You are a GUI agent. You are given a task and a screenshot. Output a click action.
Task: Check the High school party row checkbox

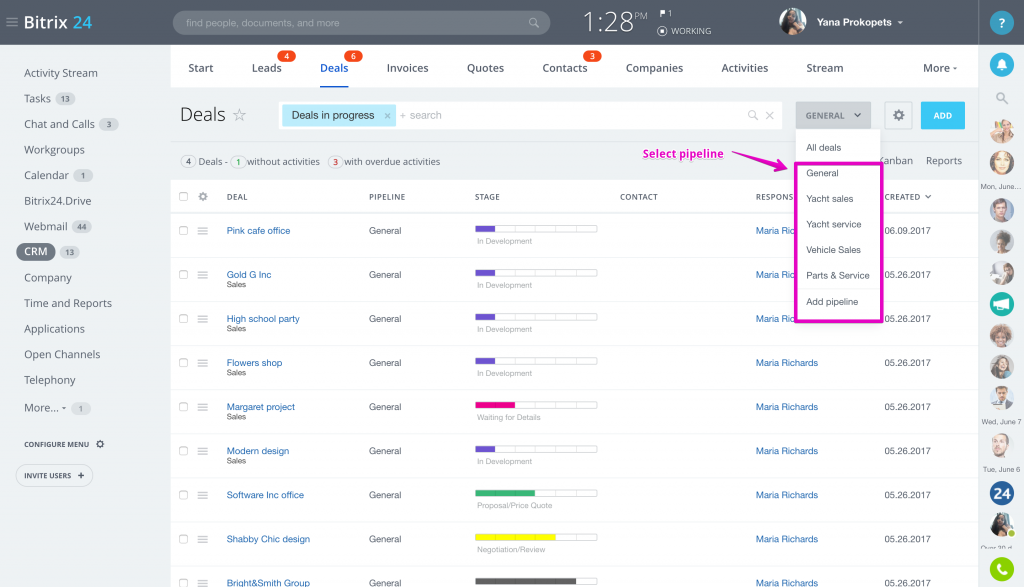(x=184, y=319)
